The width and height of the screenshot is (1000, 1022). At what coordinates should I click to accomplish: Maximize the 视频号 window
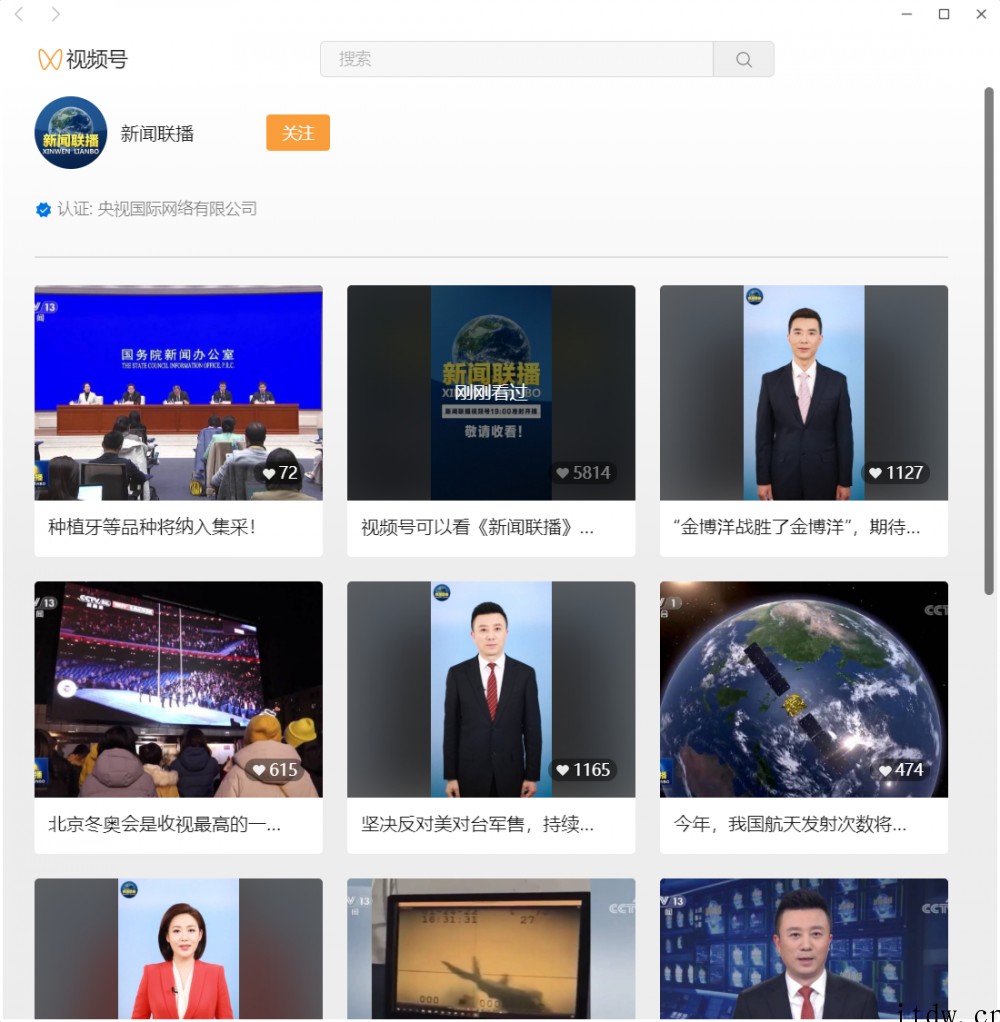(x=944, y=14)
